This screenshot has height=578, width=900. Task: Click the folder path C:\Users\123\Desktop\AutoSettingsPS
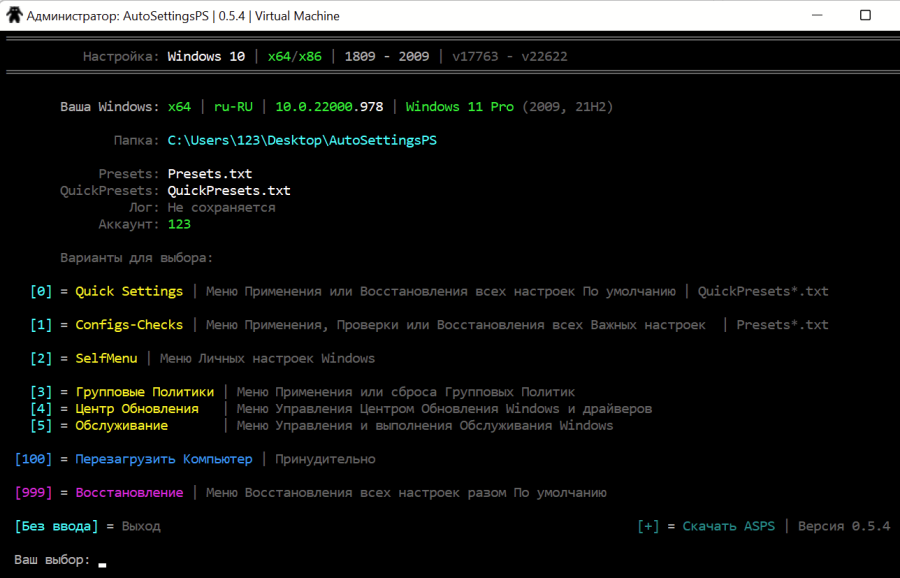click(x=302, y=141)
